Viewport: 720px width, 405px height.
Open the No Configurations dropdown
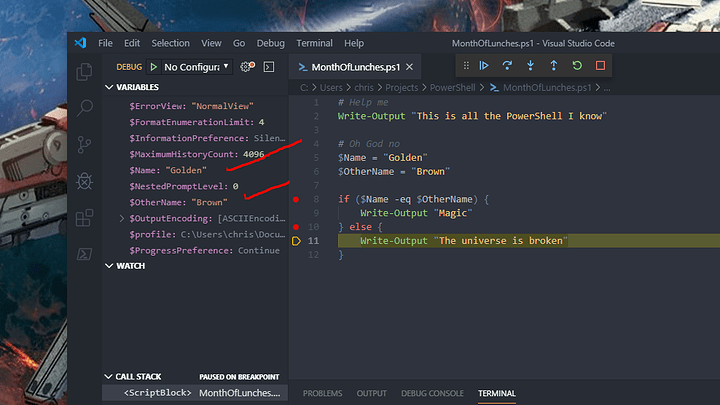(x=196, y=67)
